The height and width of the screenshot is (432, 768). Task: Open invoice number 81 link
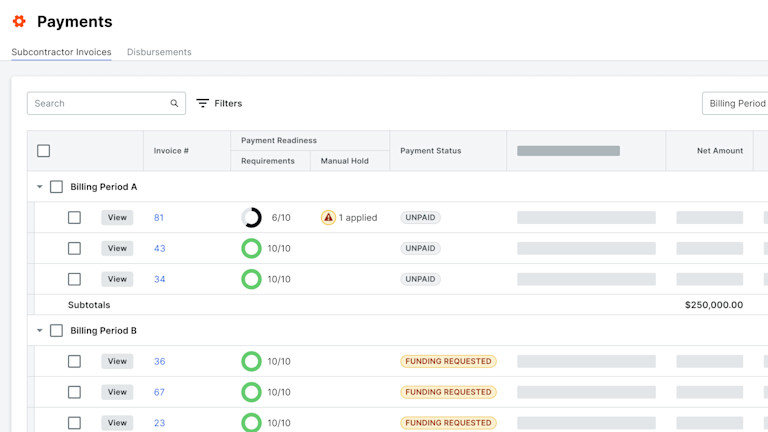click(x=159, y=217)
